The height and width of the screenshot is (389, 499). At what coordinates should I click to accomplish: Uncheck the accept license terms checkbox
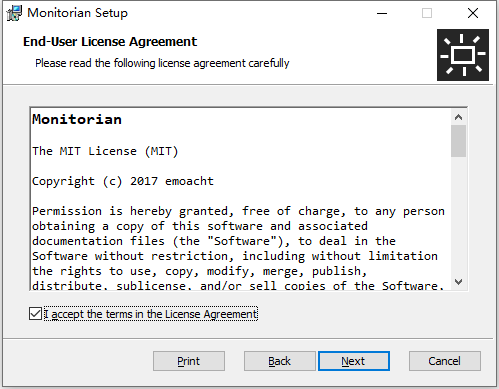[35, 314]
